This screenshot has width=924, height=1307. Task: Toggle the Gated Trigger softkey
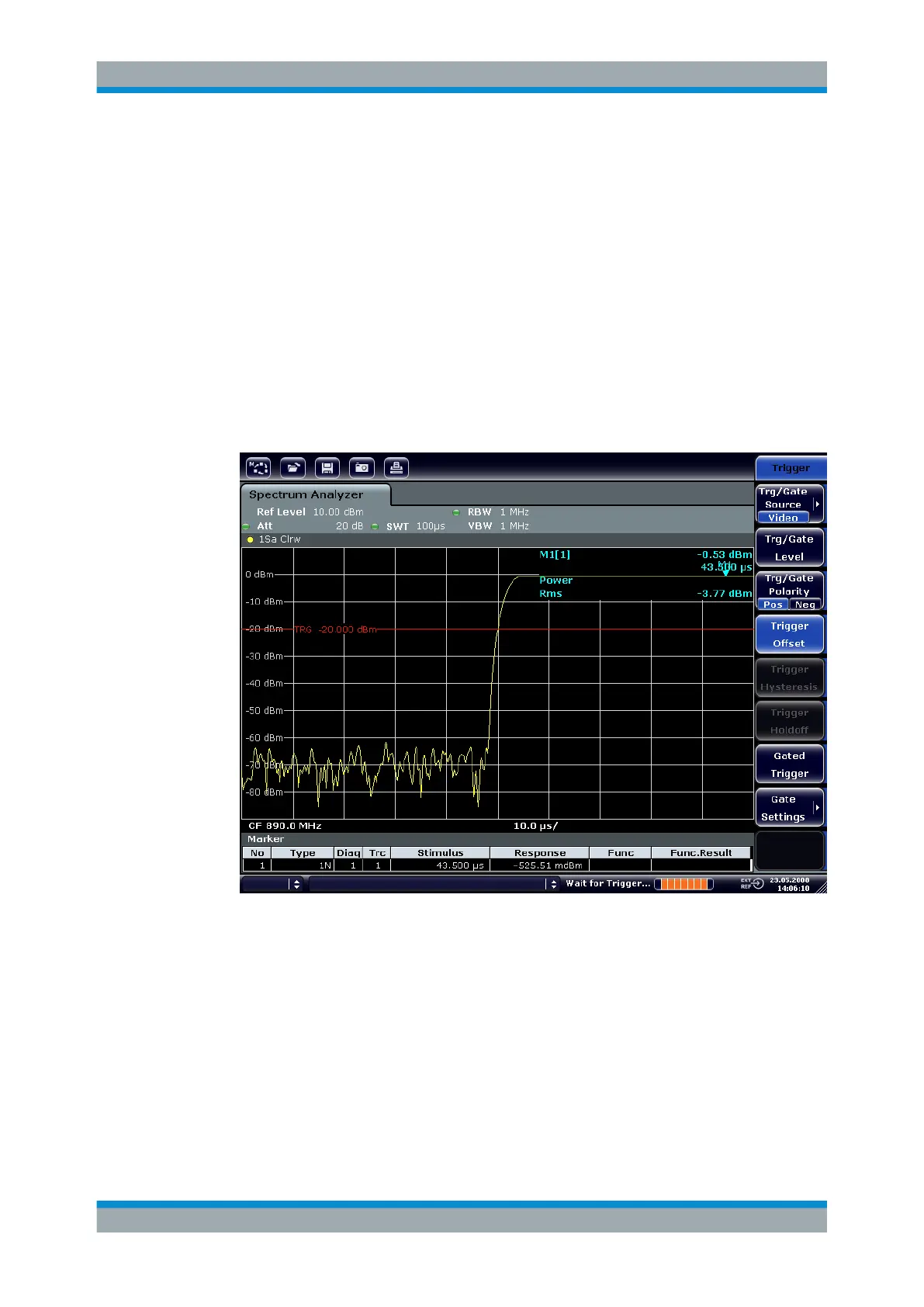(x=790, y=764)
